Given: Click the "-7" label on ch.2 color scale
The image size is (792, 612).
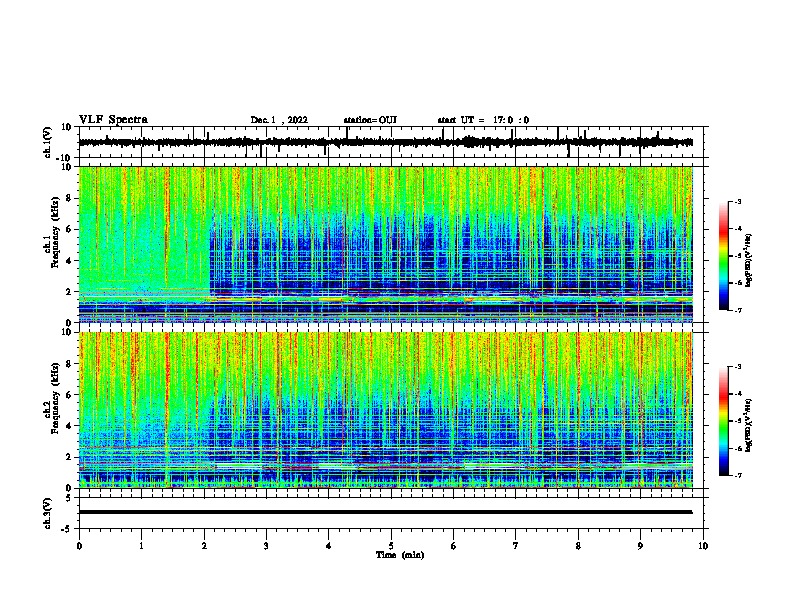Looking at the screenshot, I should tap(737, 475).
